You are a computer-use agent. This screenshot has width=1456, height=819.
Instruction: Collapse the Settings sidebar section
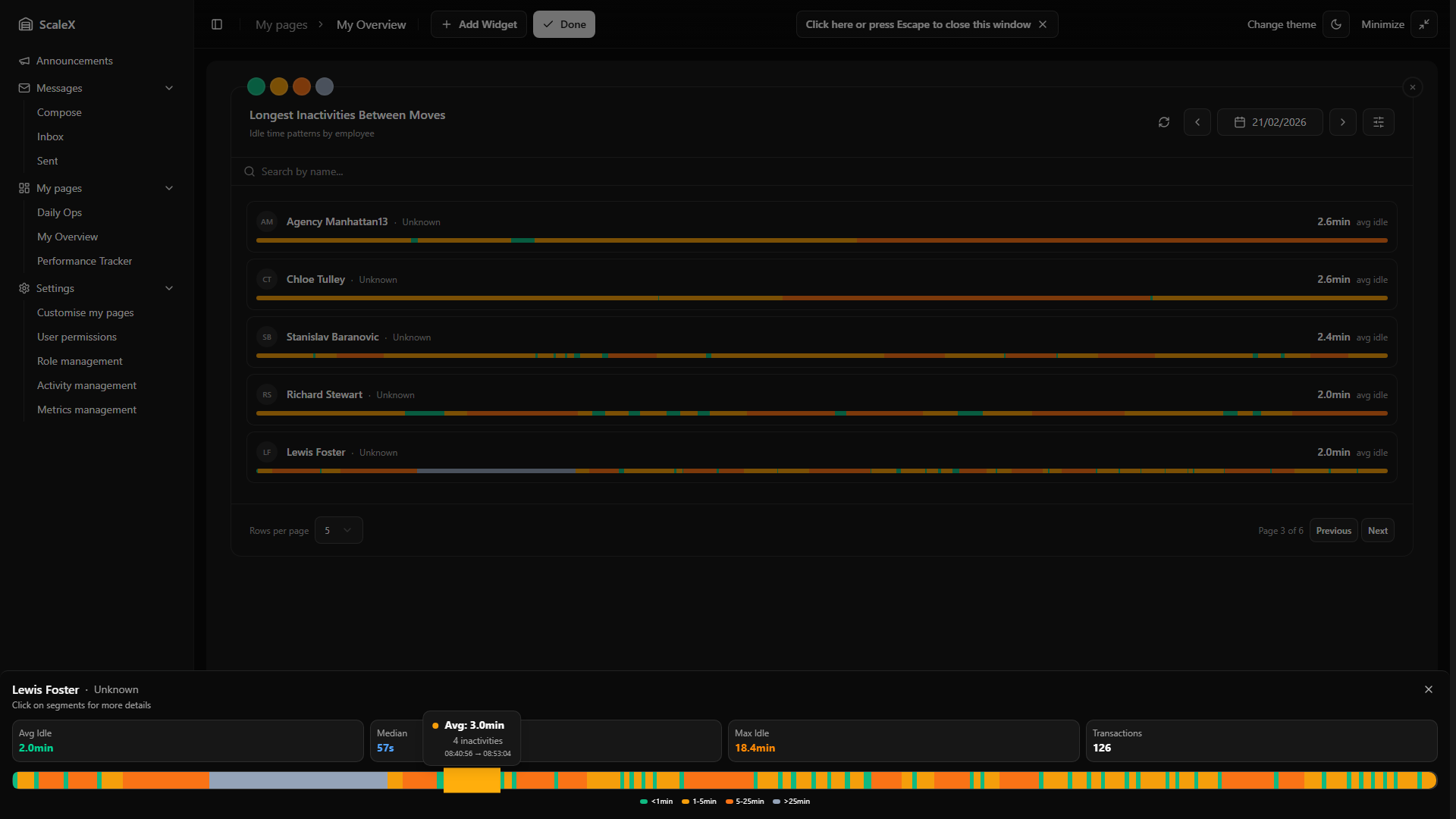tap(169, 288)
